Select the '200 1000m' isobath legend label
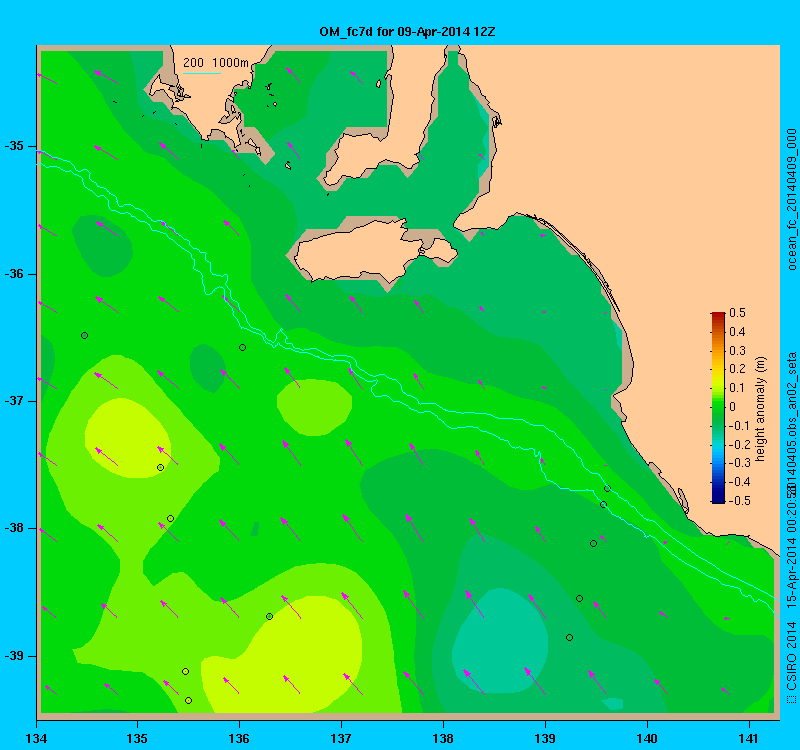Screen dimensions: 800x750 [216, 63]
